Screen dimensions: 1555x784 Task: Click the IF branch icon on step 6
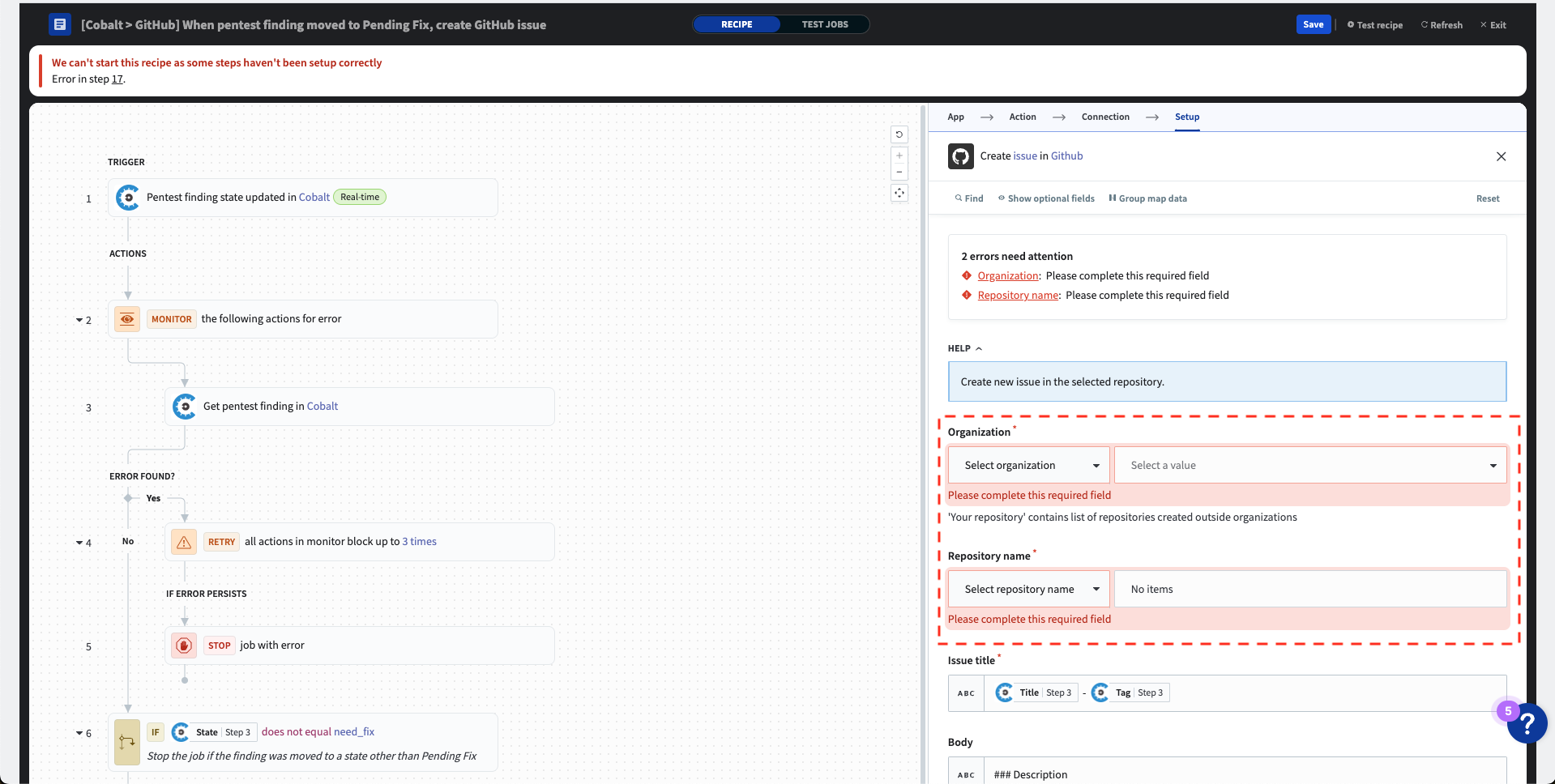tap(127, 743)
